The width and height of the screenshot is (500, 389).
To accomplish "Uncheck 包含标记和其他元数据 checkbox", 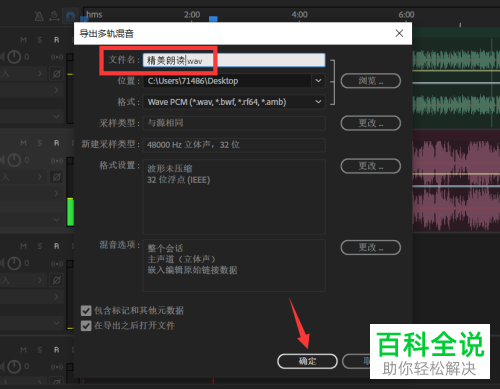I will pyautogui.click(x=86, y=311).
